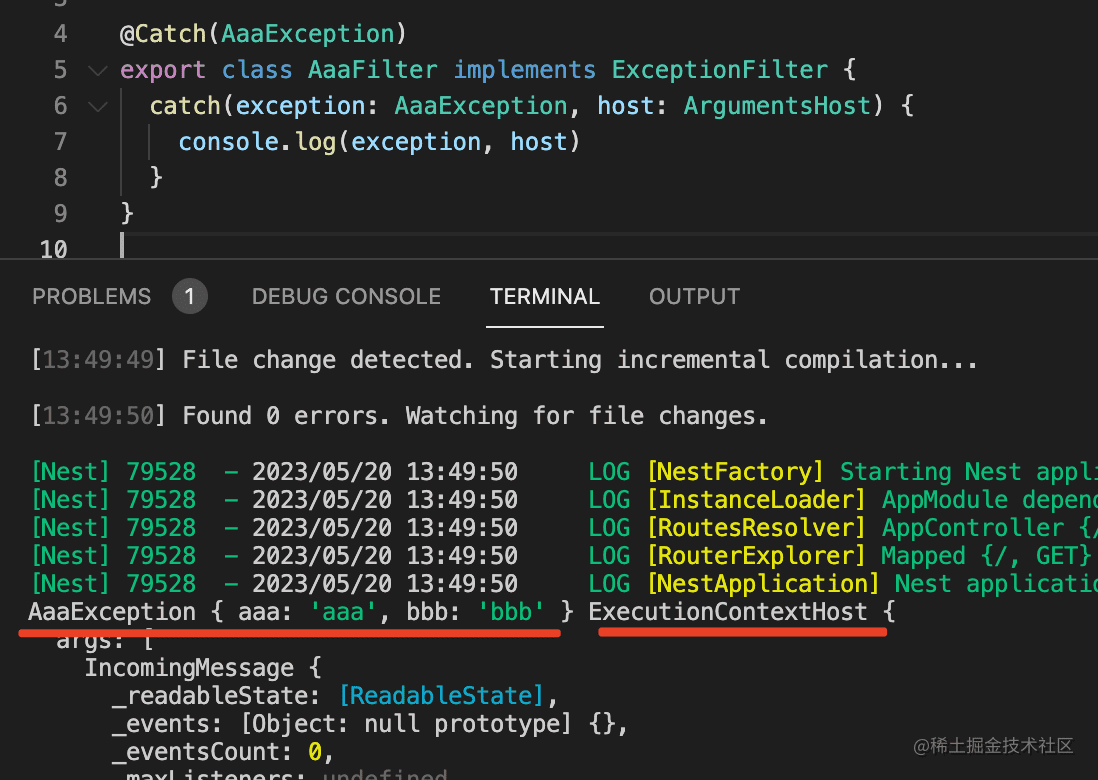Collapse the catch method fold arrow
The height and width of the screenshot is (780, 1098).
click(97, 106)
